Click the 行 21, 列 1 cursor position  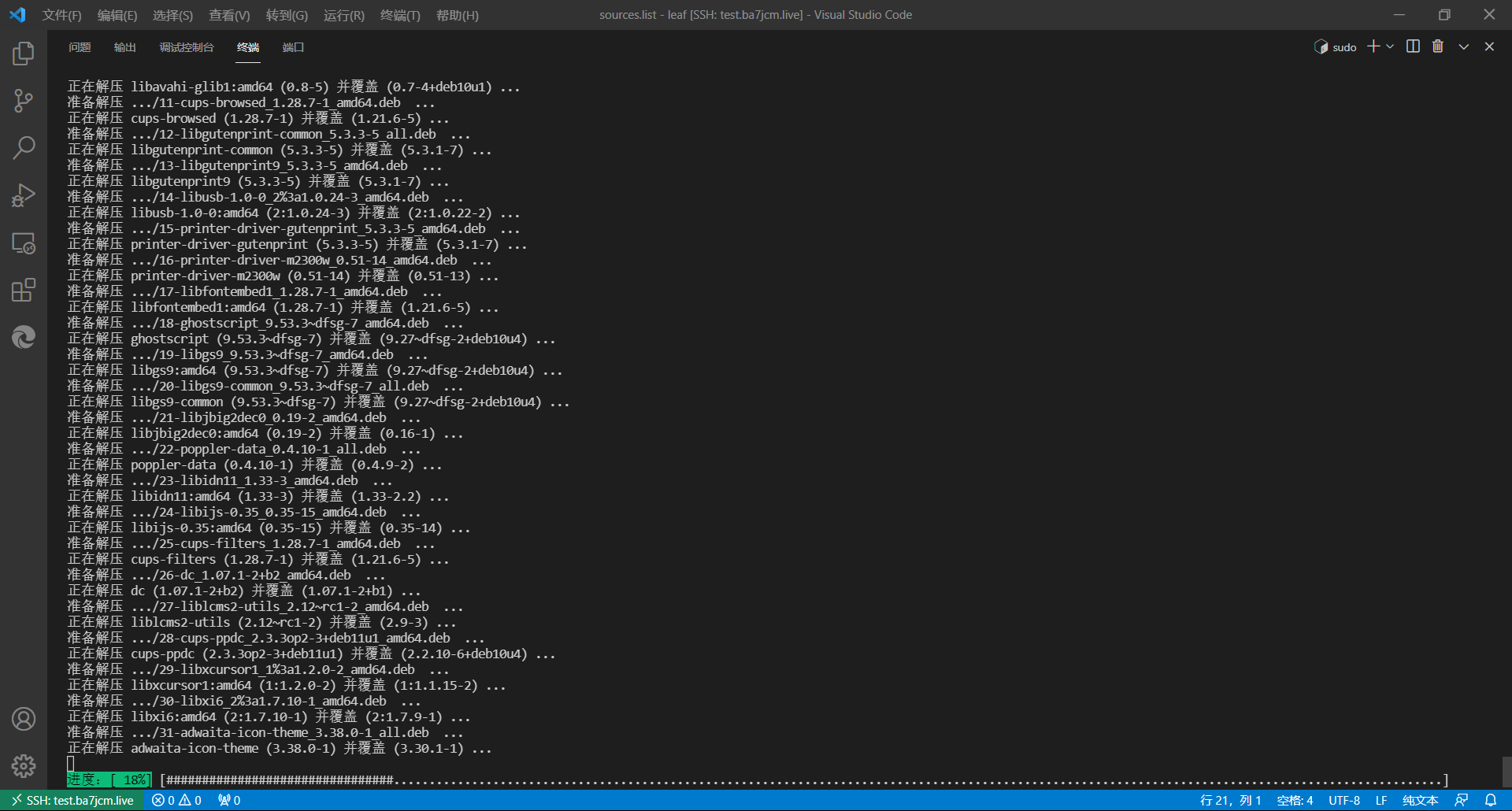coord(1231,800)
